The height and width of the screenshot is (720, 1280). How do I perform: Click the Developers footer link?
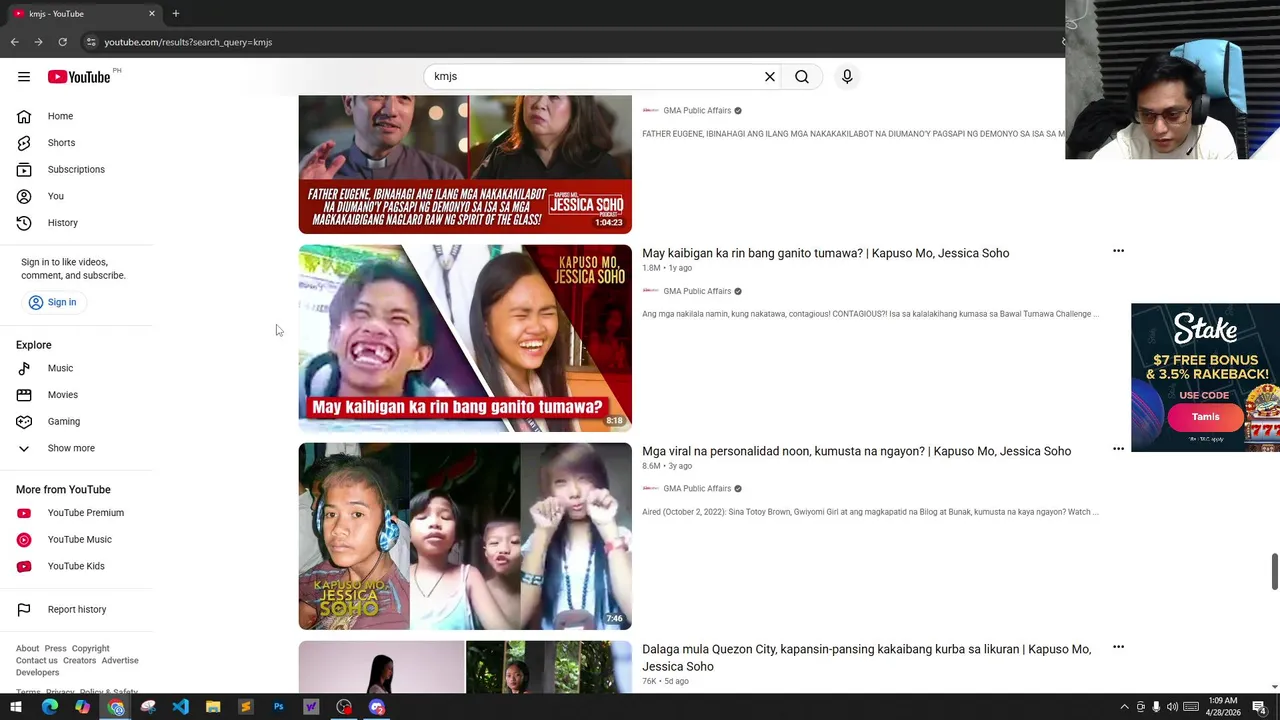pyautogui.click(x=37, y=672)
